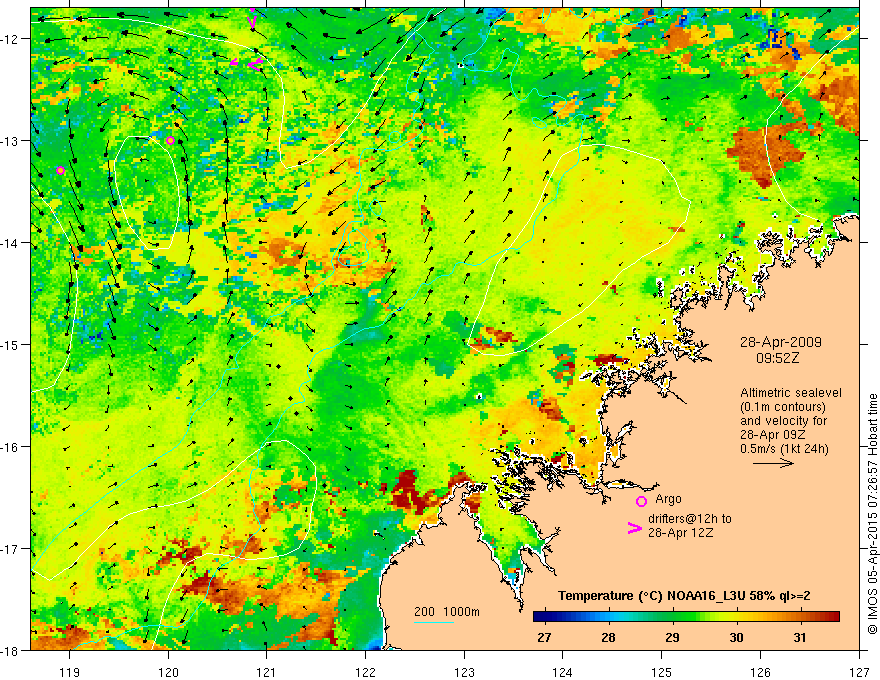
Task: Click the longitude axis label 125
Action: click(662, 672)
